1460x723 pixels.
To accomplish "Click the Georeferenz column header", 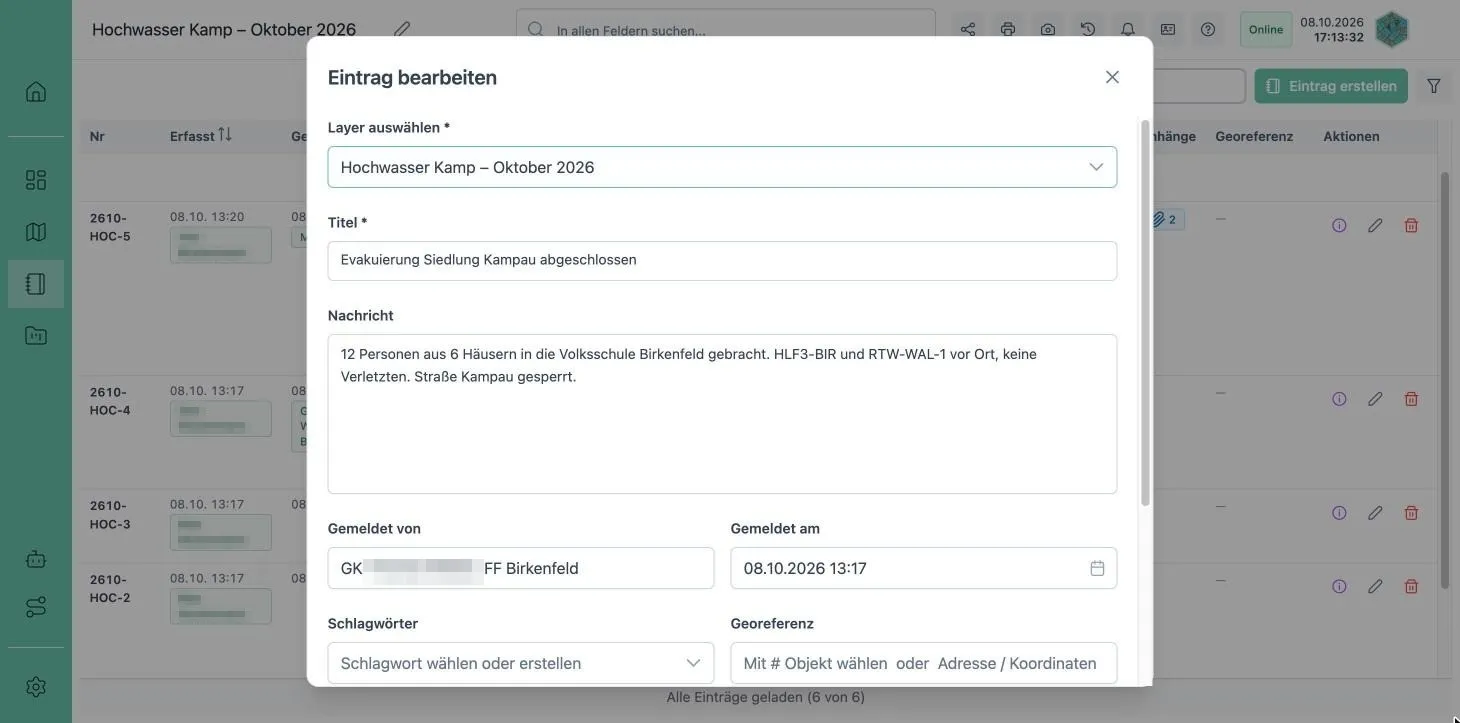I will pyautogui.click(x=1254, y=136).
